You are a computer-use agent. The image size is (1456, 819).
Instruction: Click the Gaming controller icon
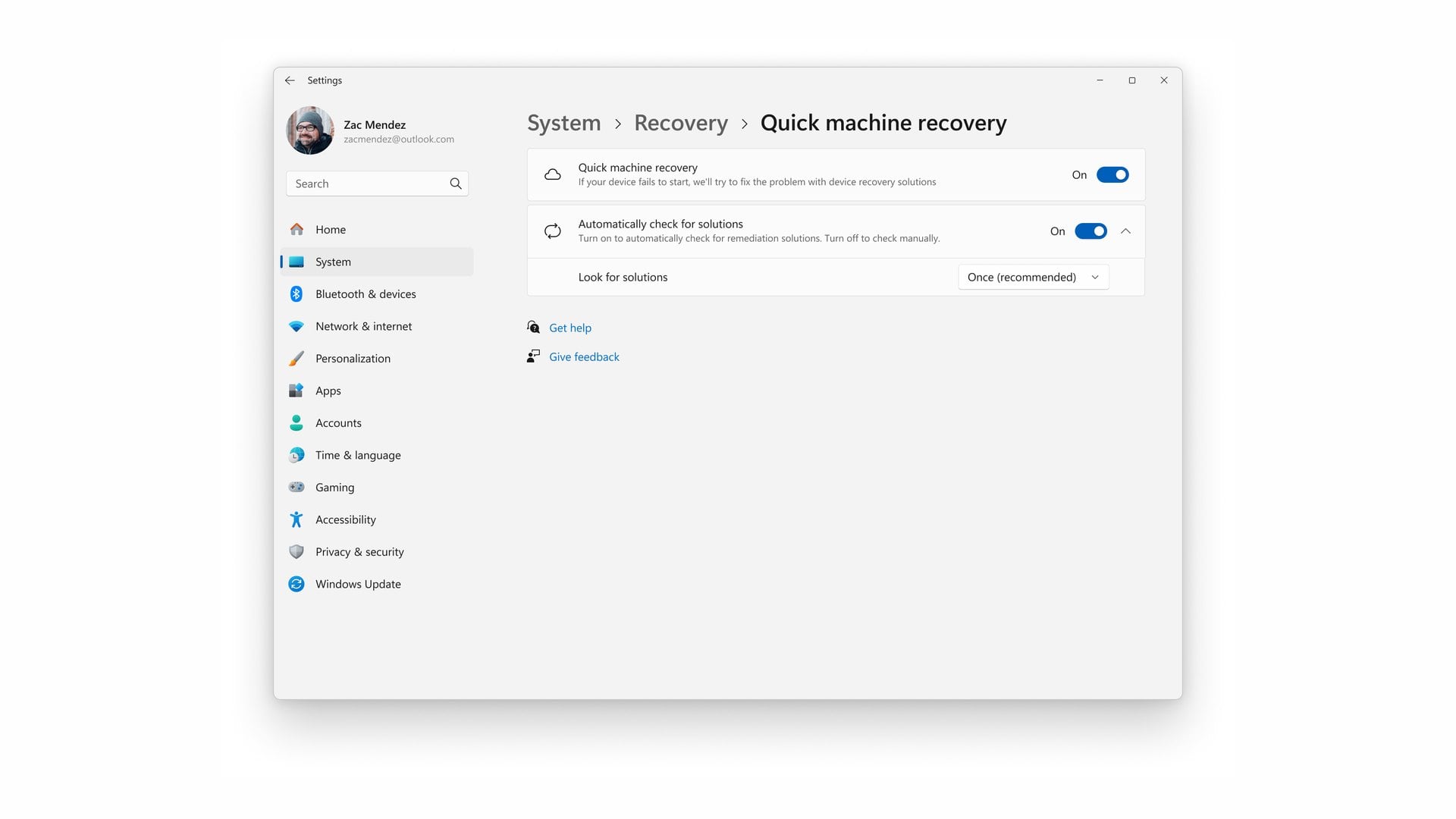297,487
